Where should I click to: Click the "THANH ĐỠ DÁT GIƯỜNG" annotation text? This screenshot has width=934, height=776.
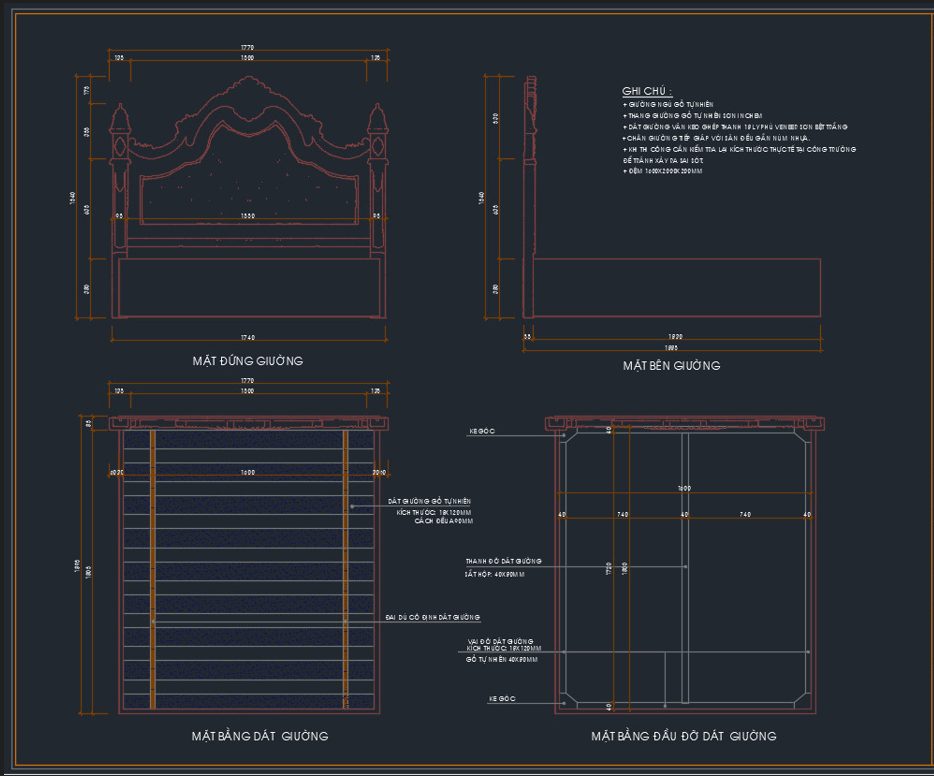[503, 562]
